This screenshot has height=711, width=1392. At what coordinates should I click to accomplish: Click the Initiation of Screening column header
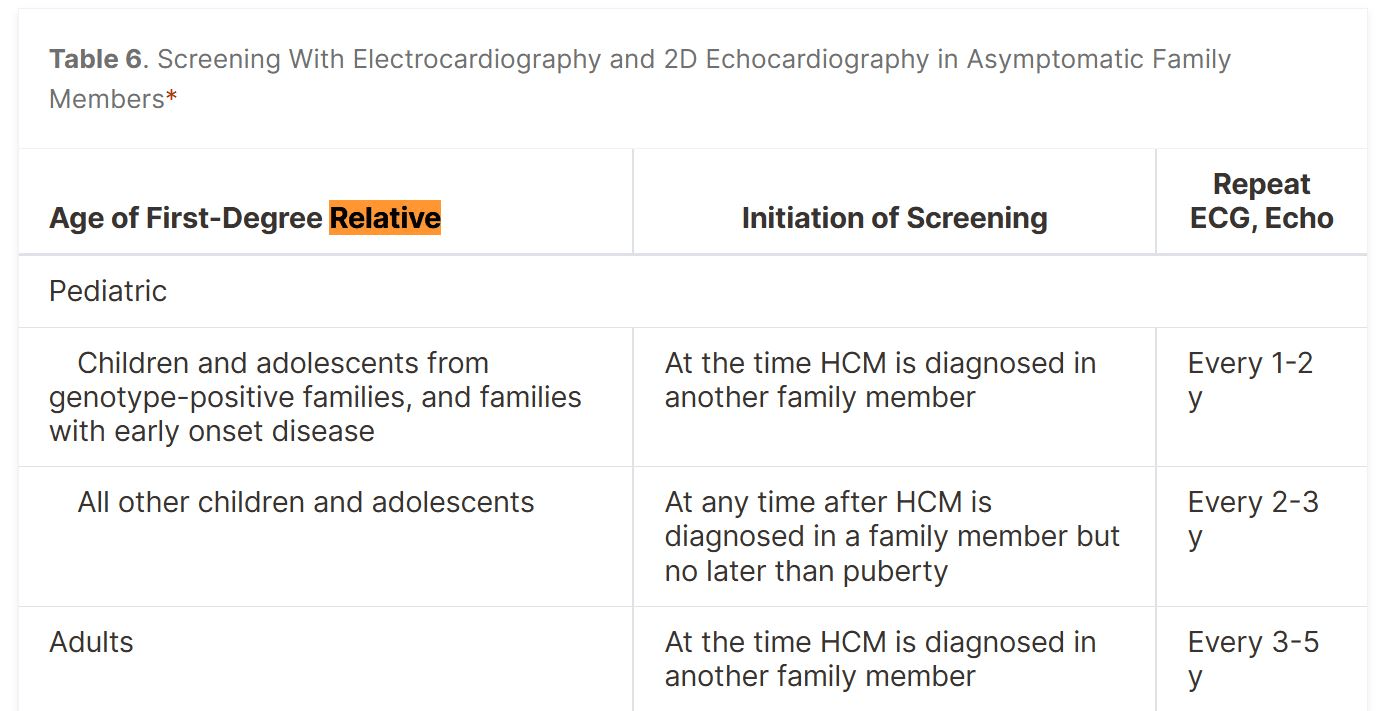click(895, 218)
